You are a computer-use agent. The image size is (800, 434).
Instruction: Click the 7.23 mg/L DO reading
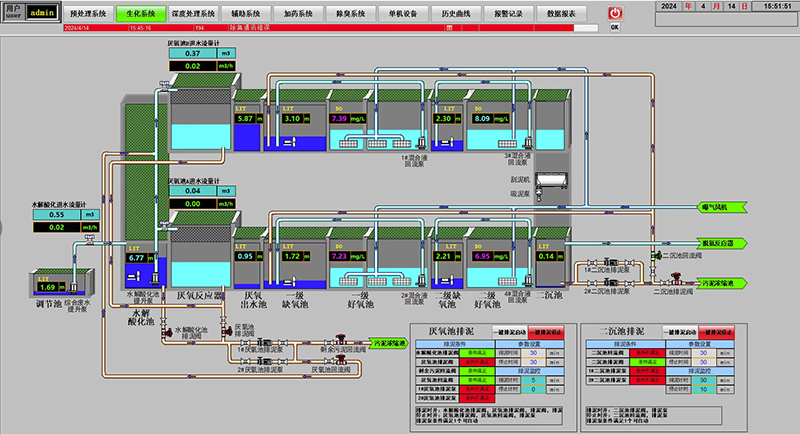pyautogui.click(x=339, y=256)
